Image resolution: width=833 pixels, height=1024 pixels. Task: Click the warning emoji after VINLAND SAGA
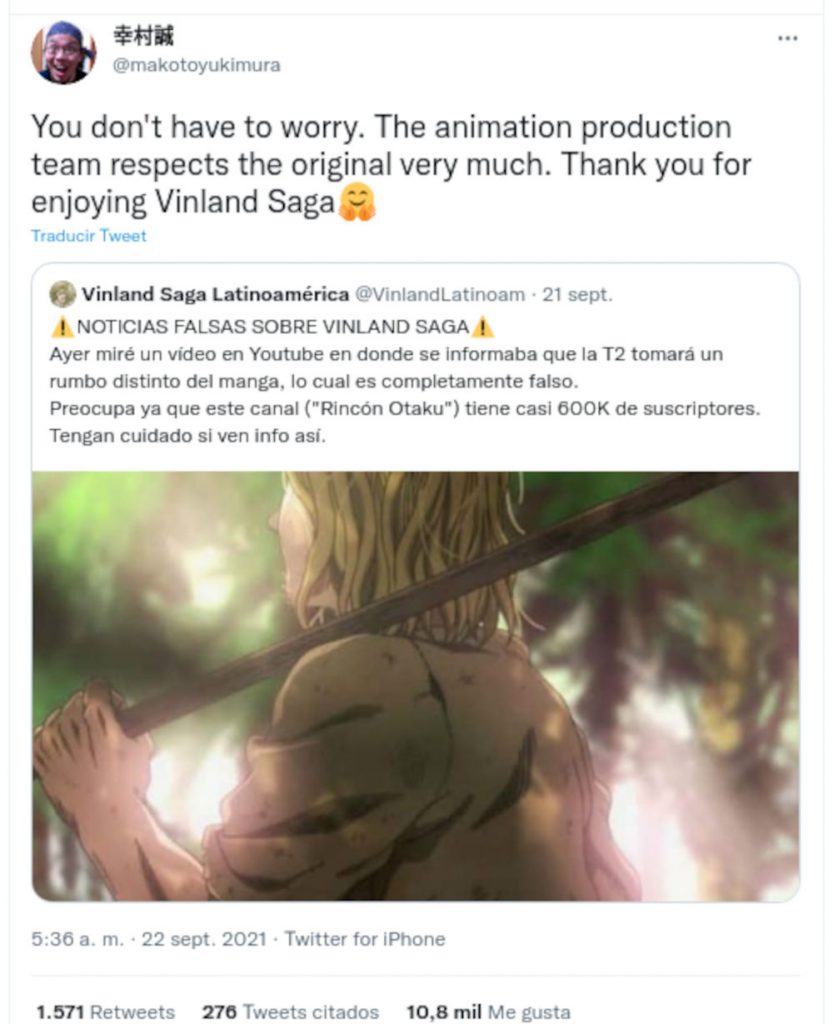tap(483, 327)
